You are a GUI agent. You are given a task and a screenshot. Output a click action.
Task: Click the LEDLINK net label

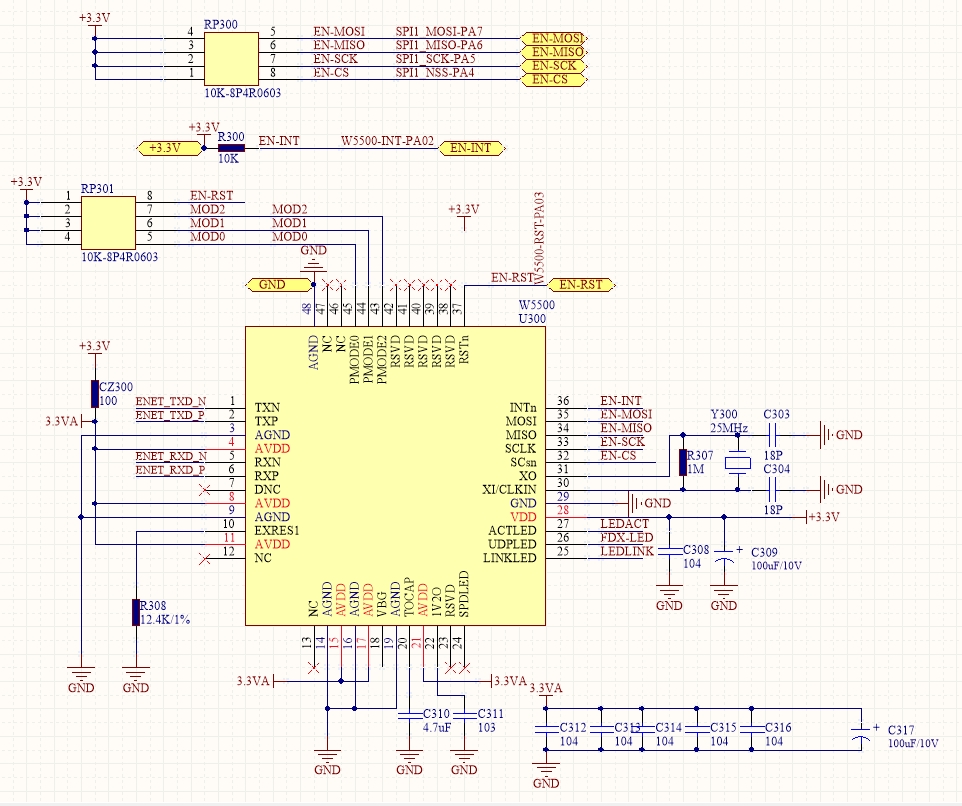[x=627, y=551]
